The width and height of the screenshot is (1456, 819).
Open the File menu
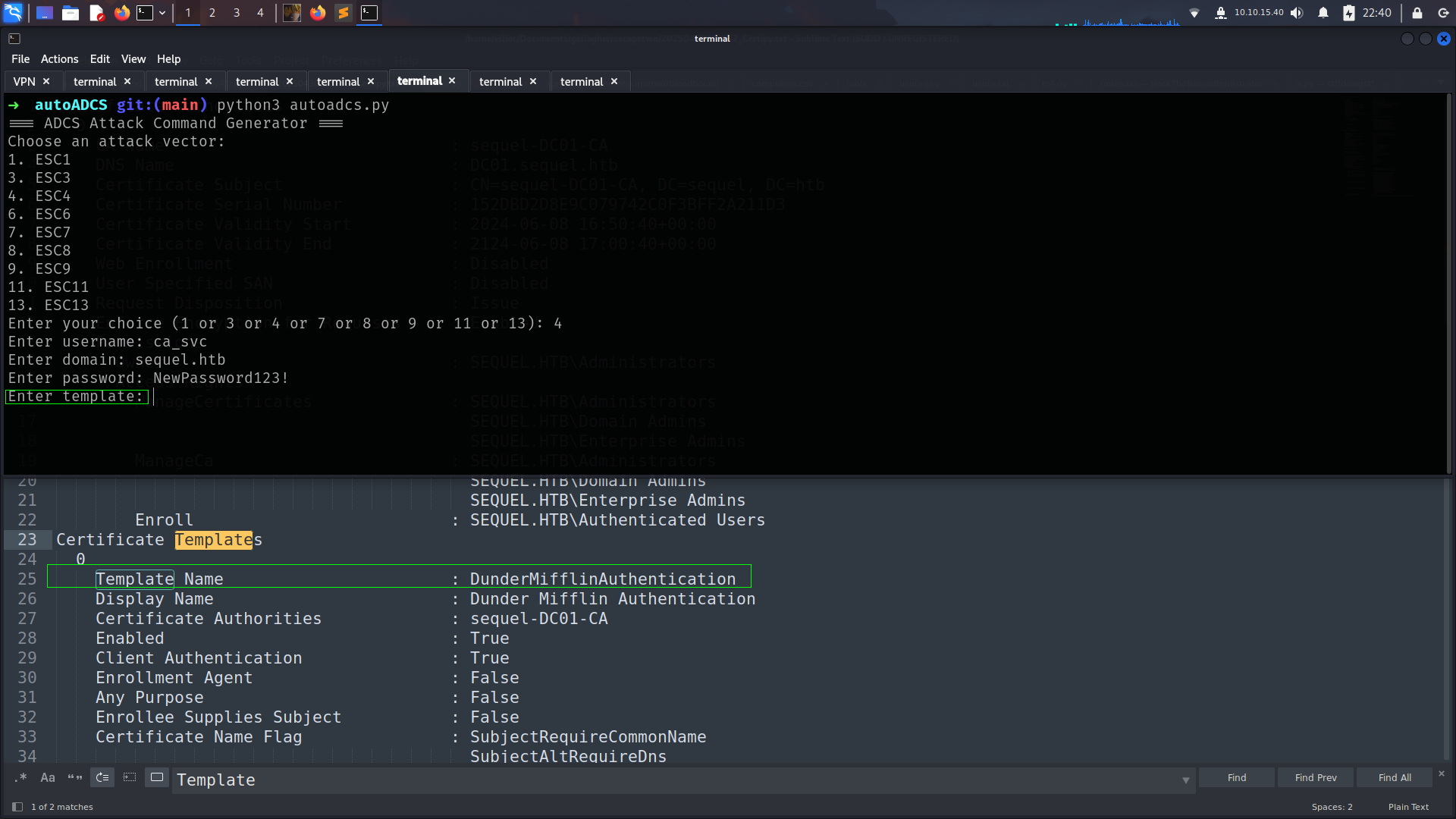(20, 59)
